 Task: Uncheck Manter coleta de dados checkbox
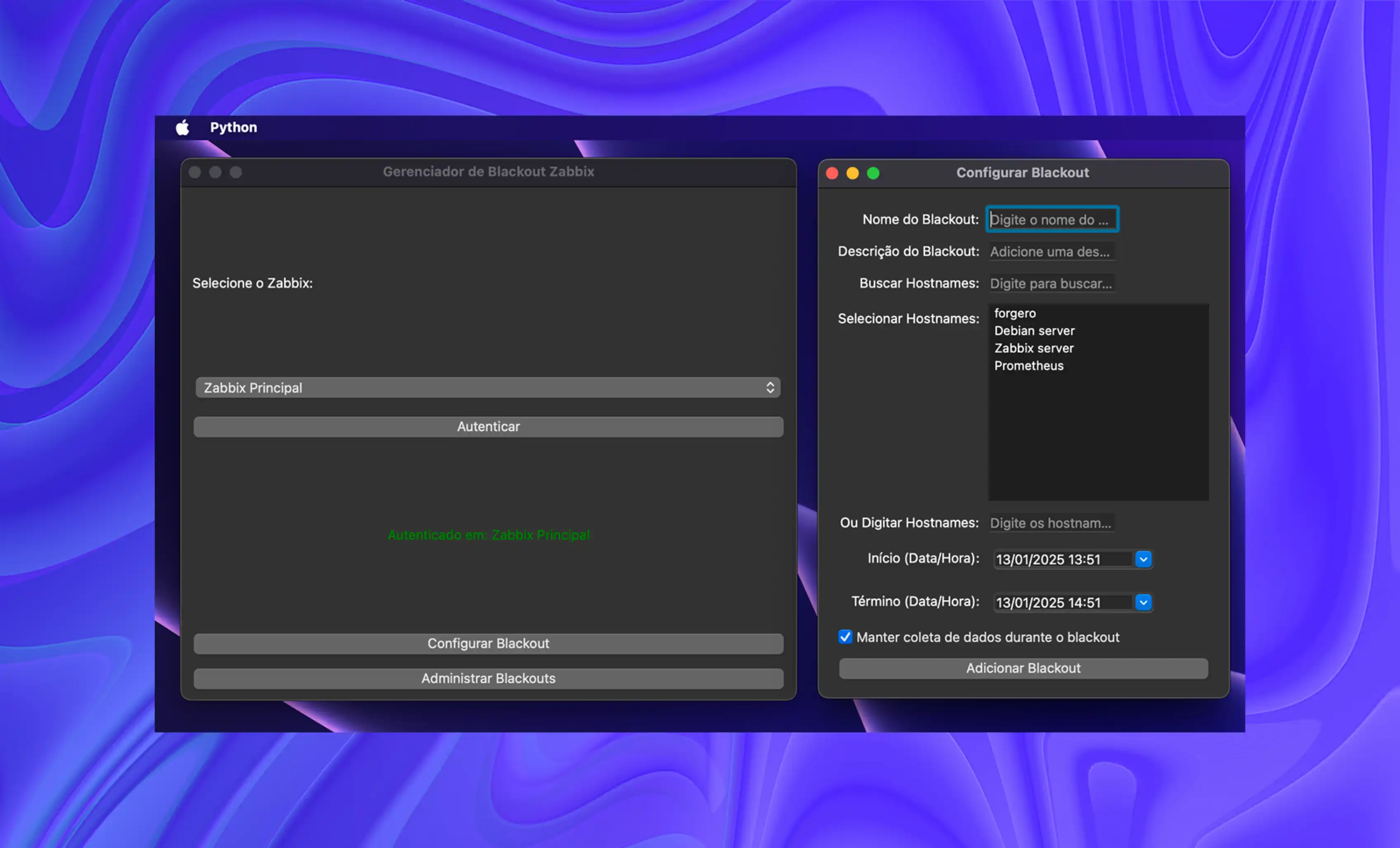845,637
